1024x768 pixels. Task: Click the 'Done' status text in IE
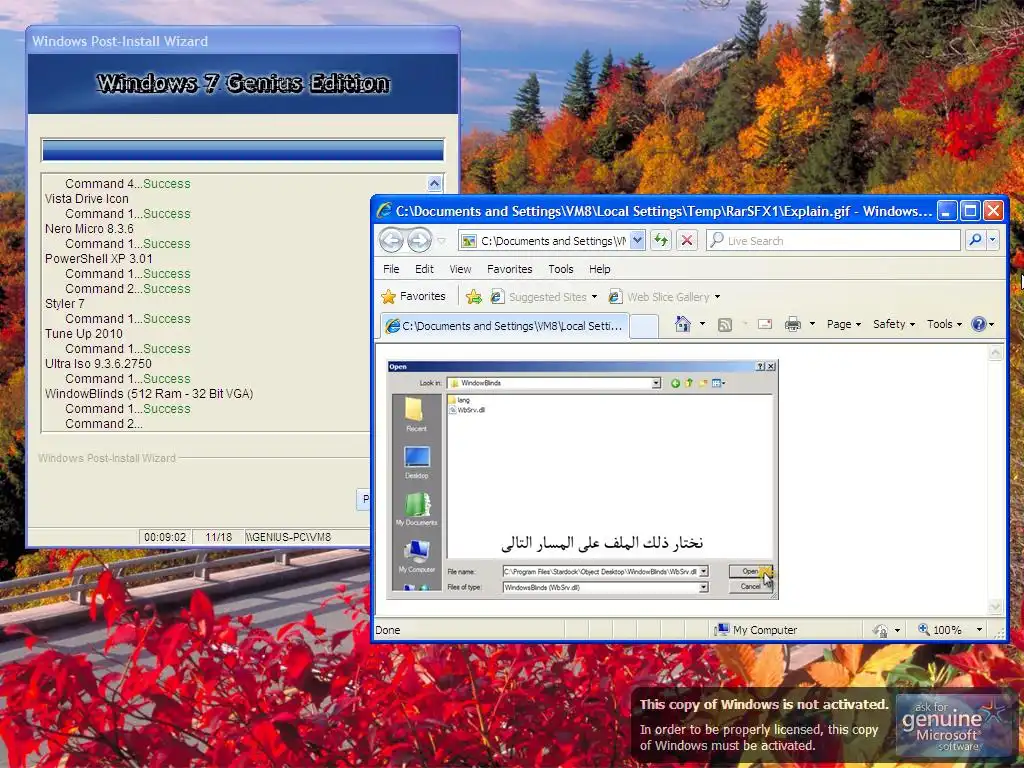tap(388, 630)
